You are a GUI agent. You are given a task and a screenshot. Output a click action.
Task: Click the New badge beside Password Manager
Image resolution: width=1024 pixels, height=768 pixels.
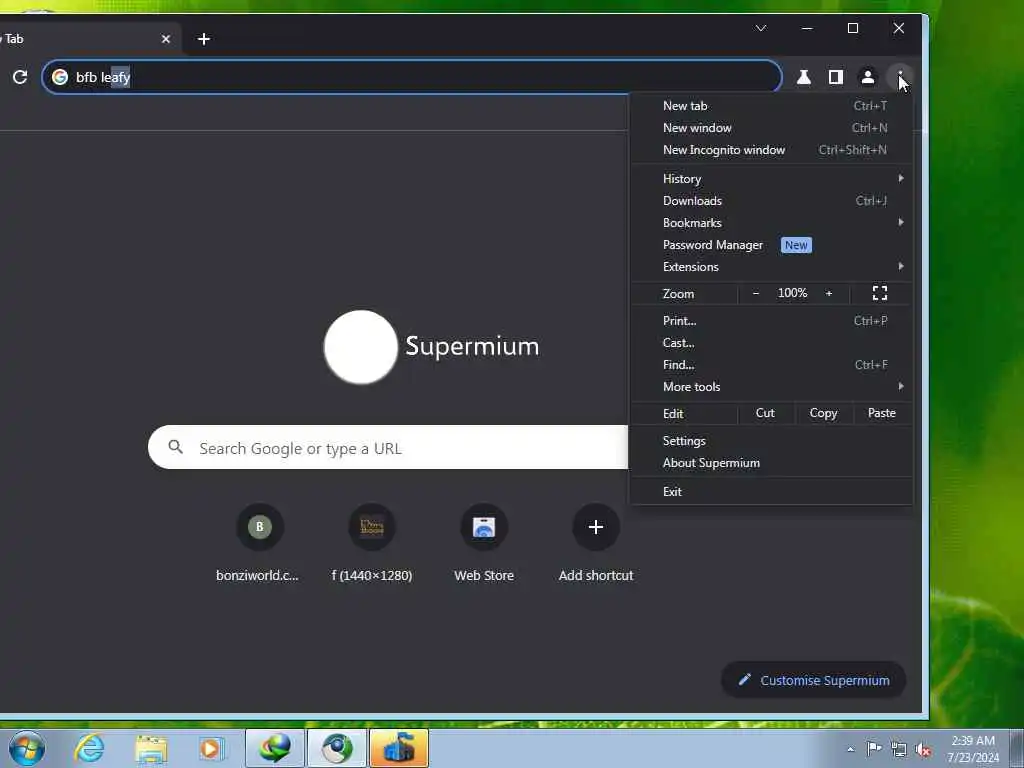coord(796,245)
